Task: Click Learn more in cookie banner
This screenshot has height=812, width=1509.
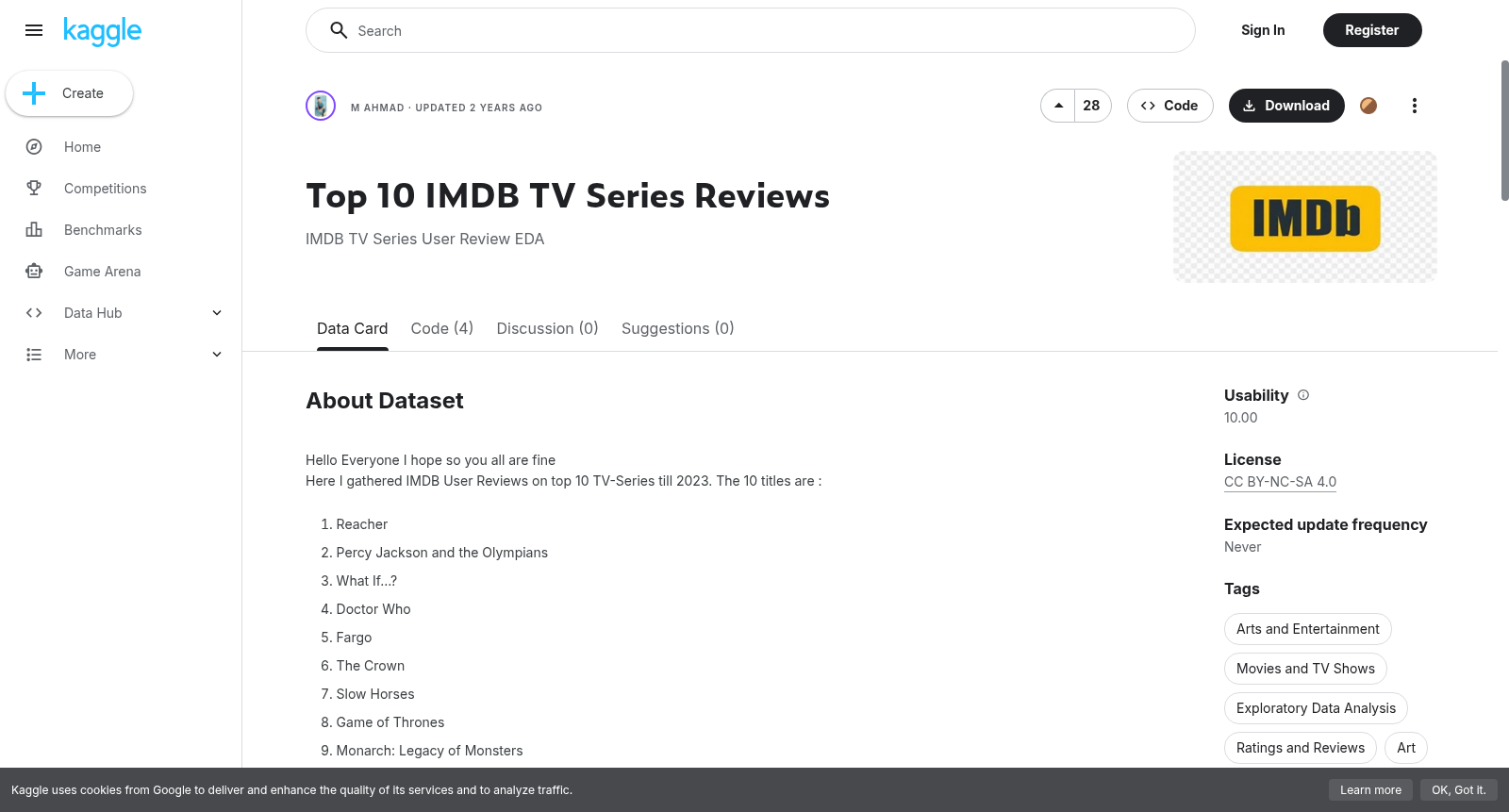Action: point(1370,790)
